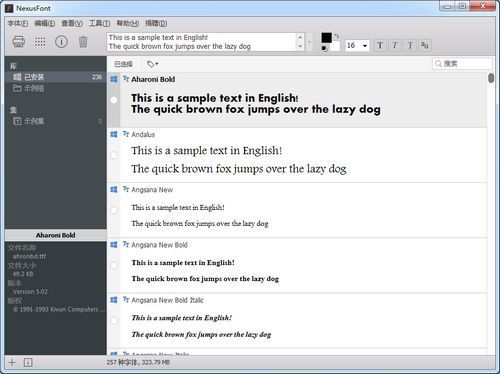This screenshot has width=500, height=374.
Task: Select the radio circle for Angsana New Bold
Action: point(114,265)
